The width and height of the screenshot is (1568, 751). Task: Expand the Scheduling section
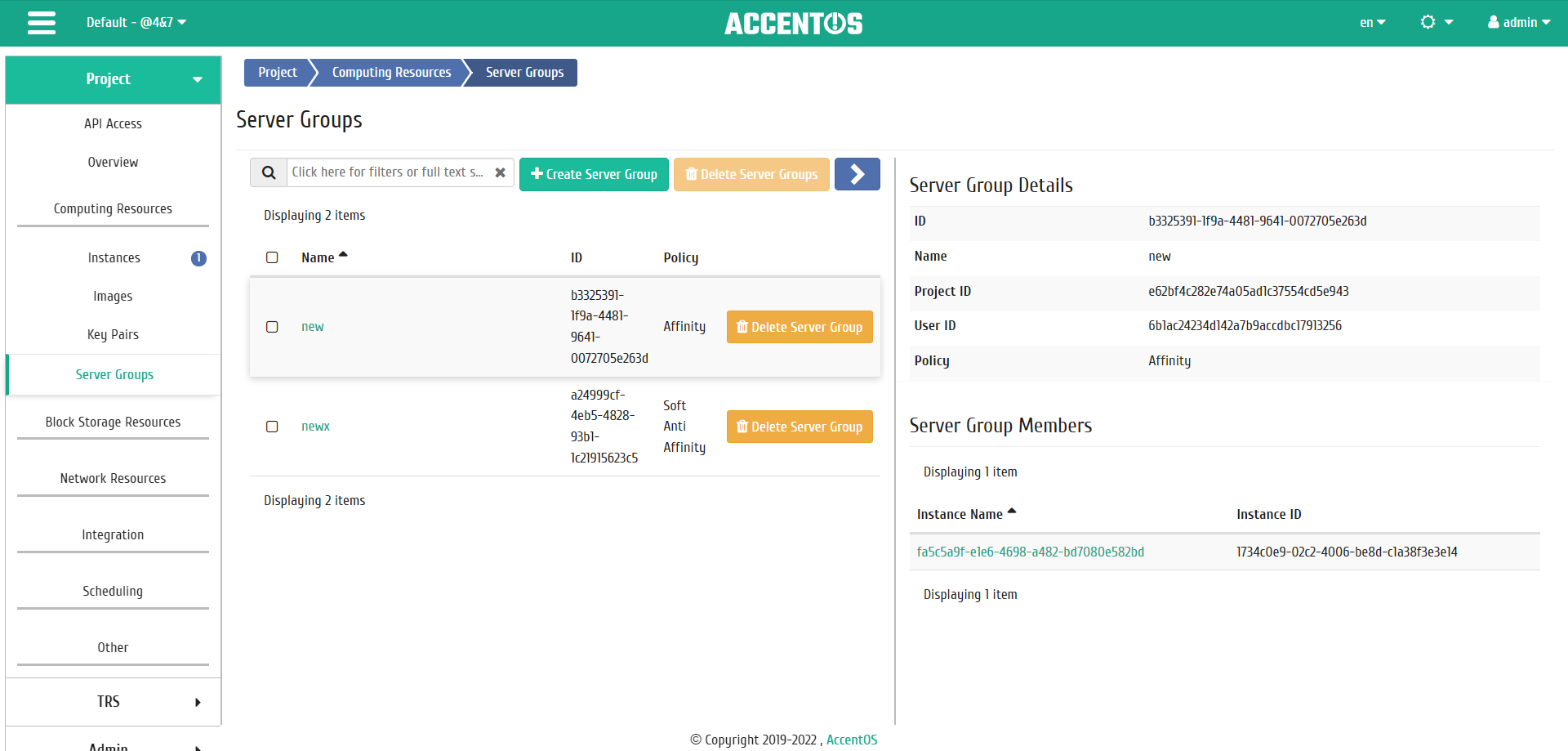click(x=114, y=591)
